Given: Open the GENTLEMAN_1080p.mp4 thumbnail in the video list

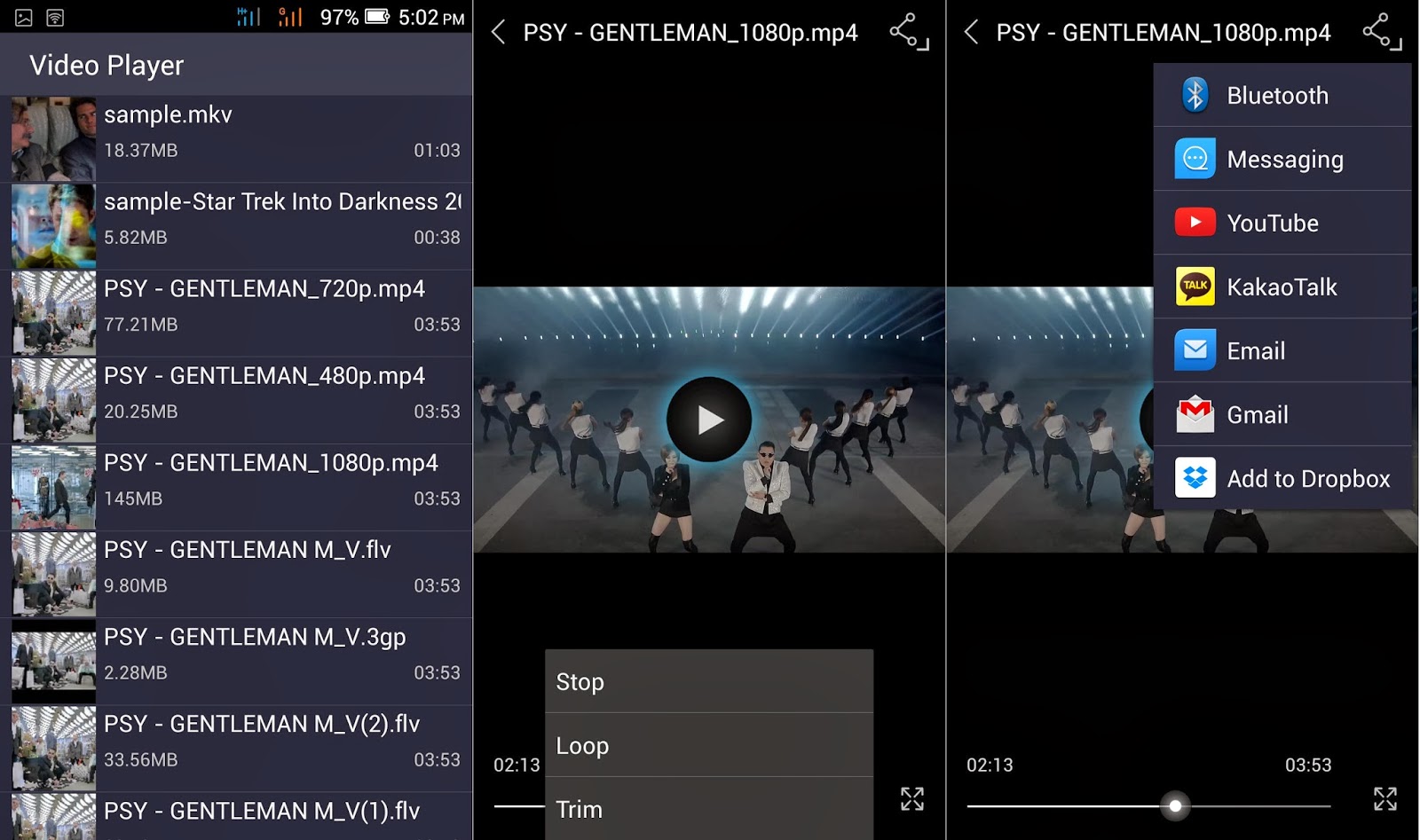Looking at the screenshot, I should tap(53, 487).
